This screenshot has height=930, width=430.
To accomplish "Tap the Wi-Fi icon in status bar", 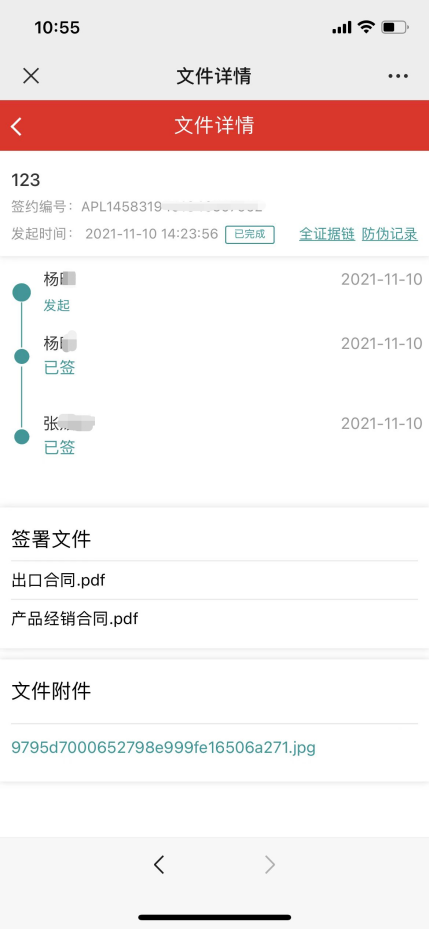I will pyautogui.click(x=367, y=27).
